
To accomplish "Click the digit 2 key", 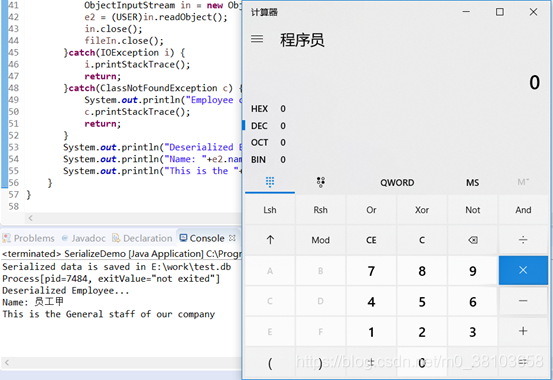I will click(422, 332).
